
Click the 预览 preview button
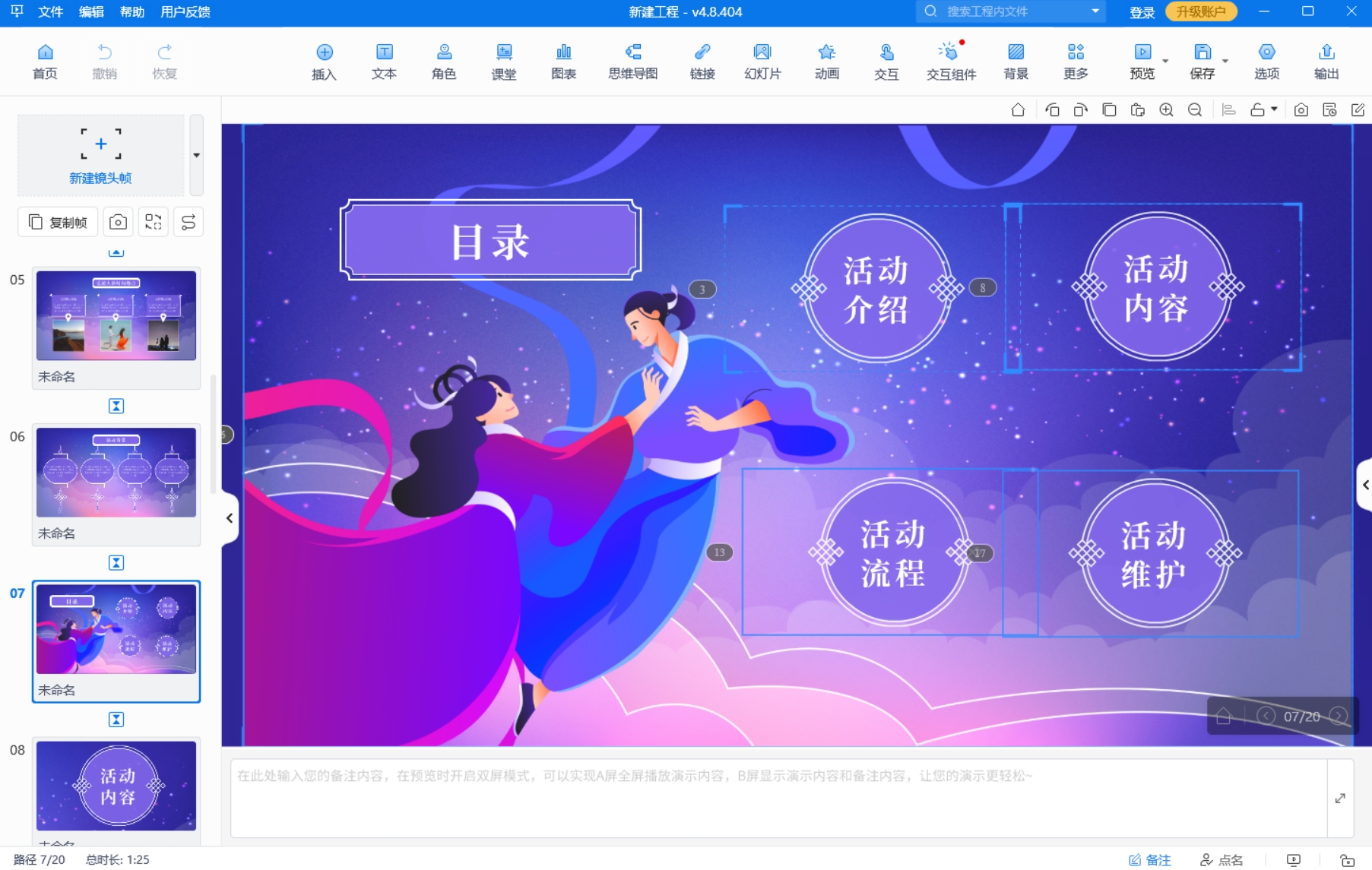pos(1142,61)
